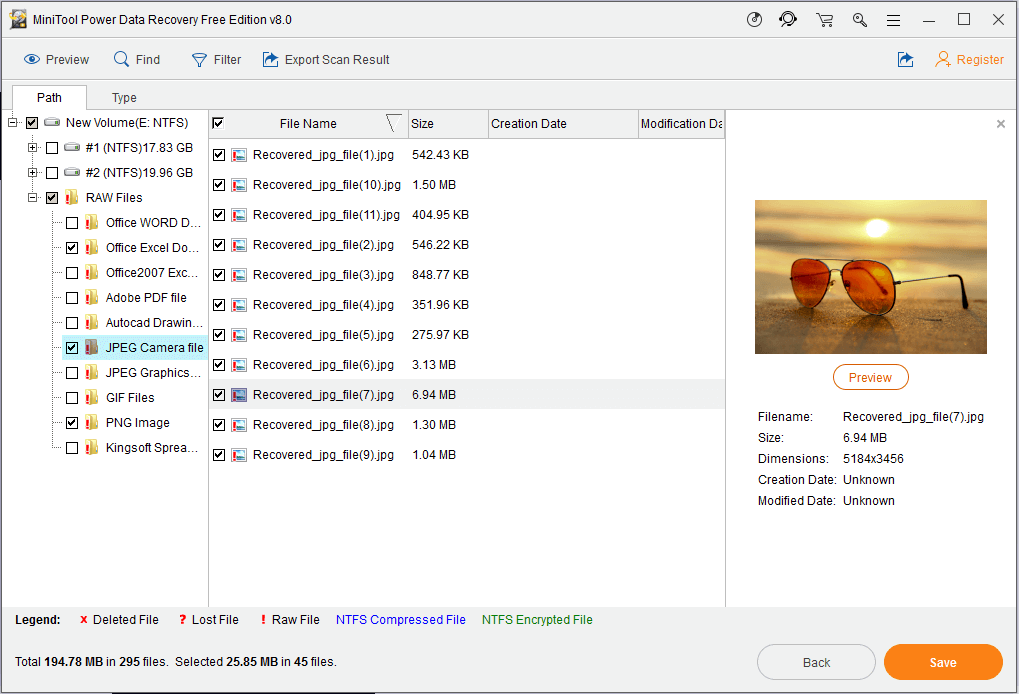Click the JPEG Camera file folder icon
This screenshot has height=694, width=1019.
click(92, 348)
